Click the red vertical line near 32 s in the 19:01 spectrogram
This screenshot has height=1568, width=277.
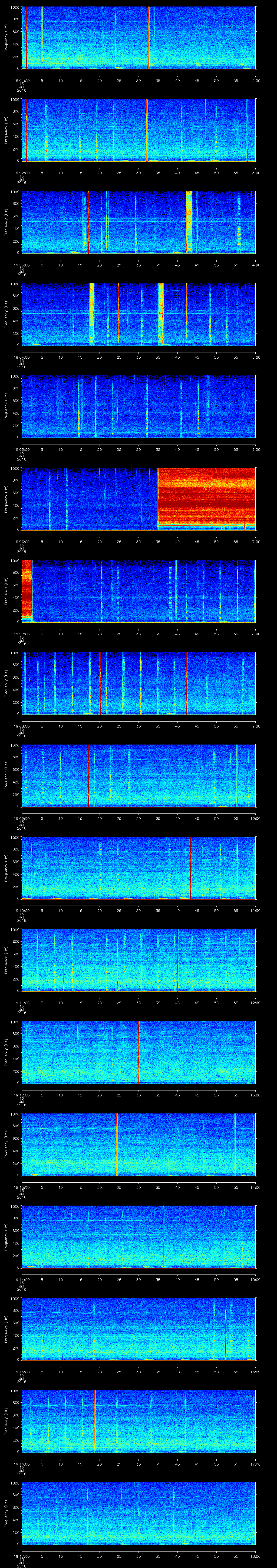pos(149,38)
